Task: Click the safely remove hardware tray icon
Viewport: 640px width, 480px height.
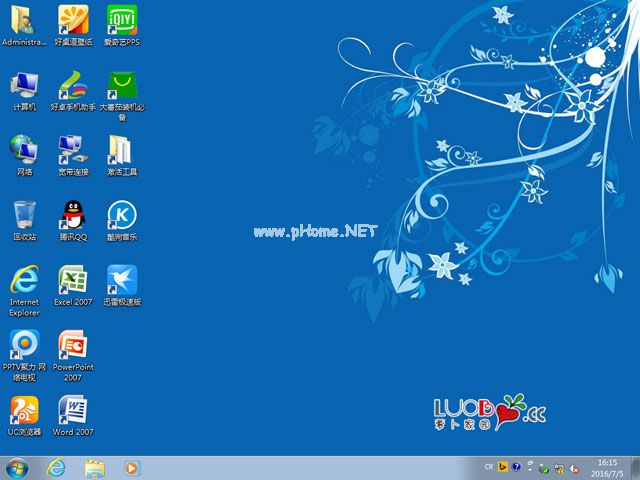Action: [543, 469]
